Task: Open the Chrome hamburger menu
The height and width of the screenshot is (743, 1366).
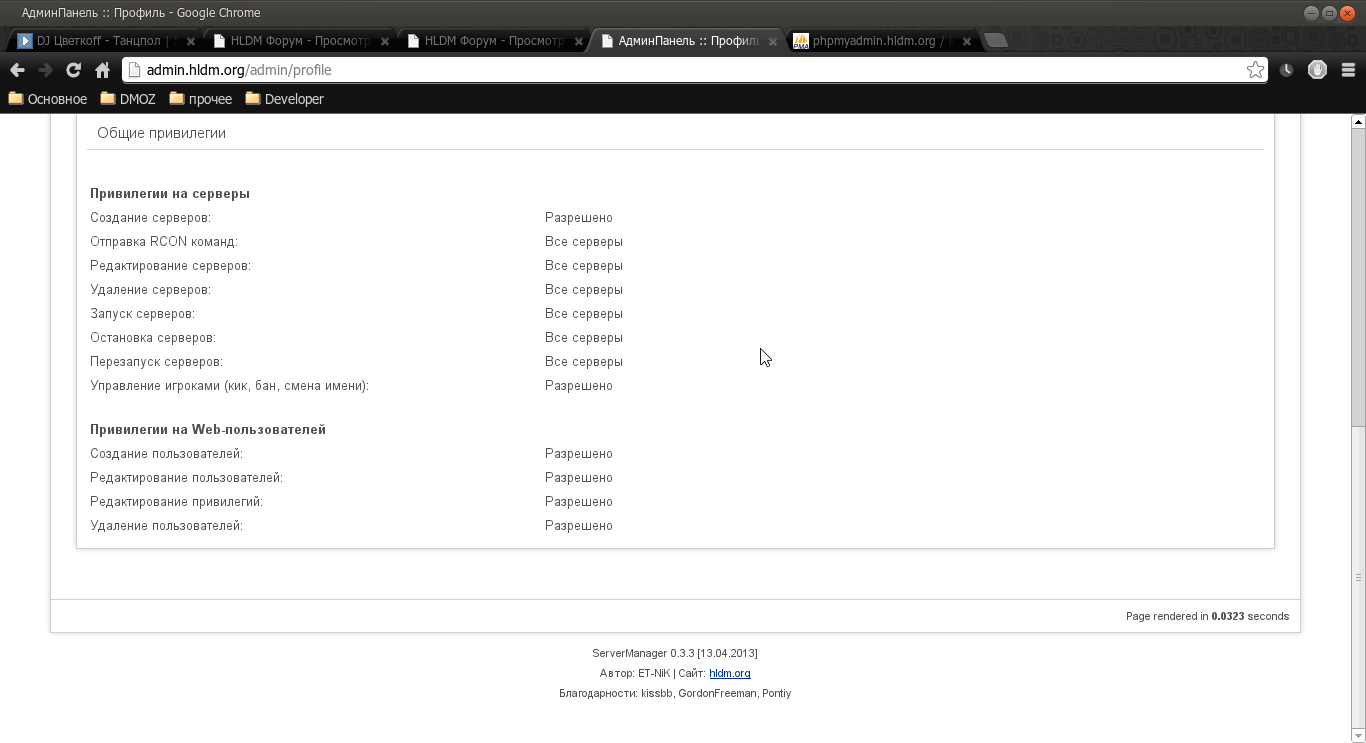Action: pyautogui.click(x=1348, y=70)
